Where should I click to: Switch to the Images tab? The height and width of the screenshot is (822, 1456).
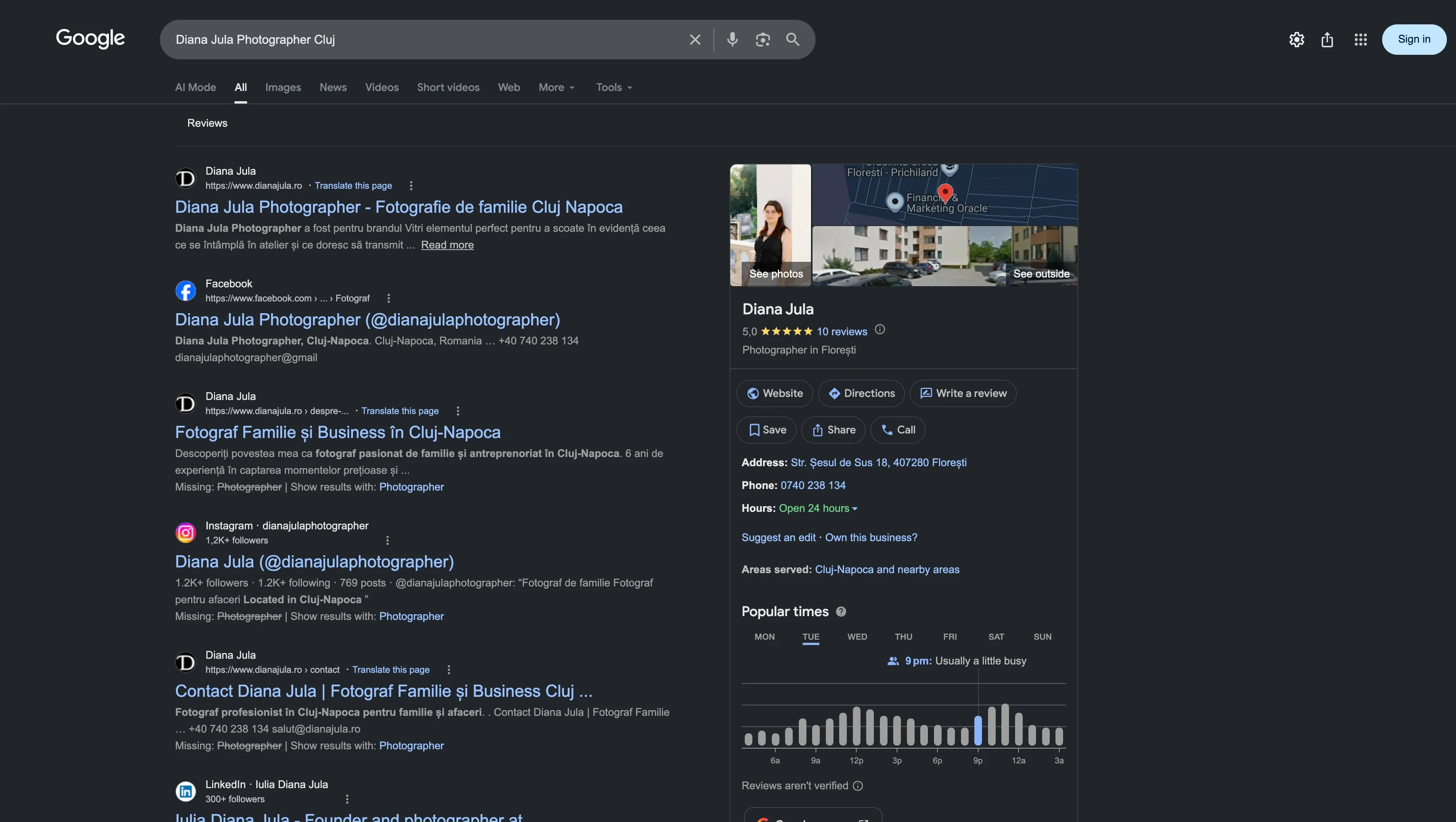[x=283, y=88]
